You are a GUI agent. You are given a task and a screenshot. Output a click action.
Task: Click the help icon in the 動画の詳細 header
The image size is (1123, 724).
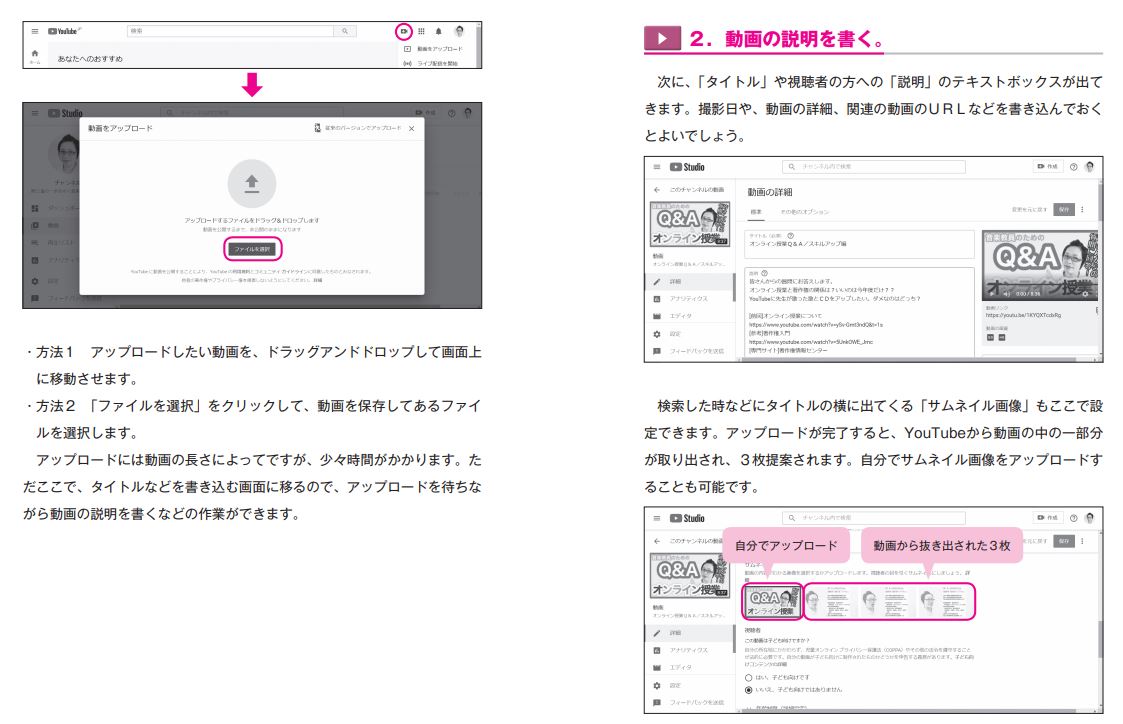(x=1074, y=167)
